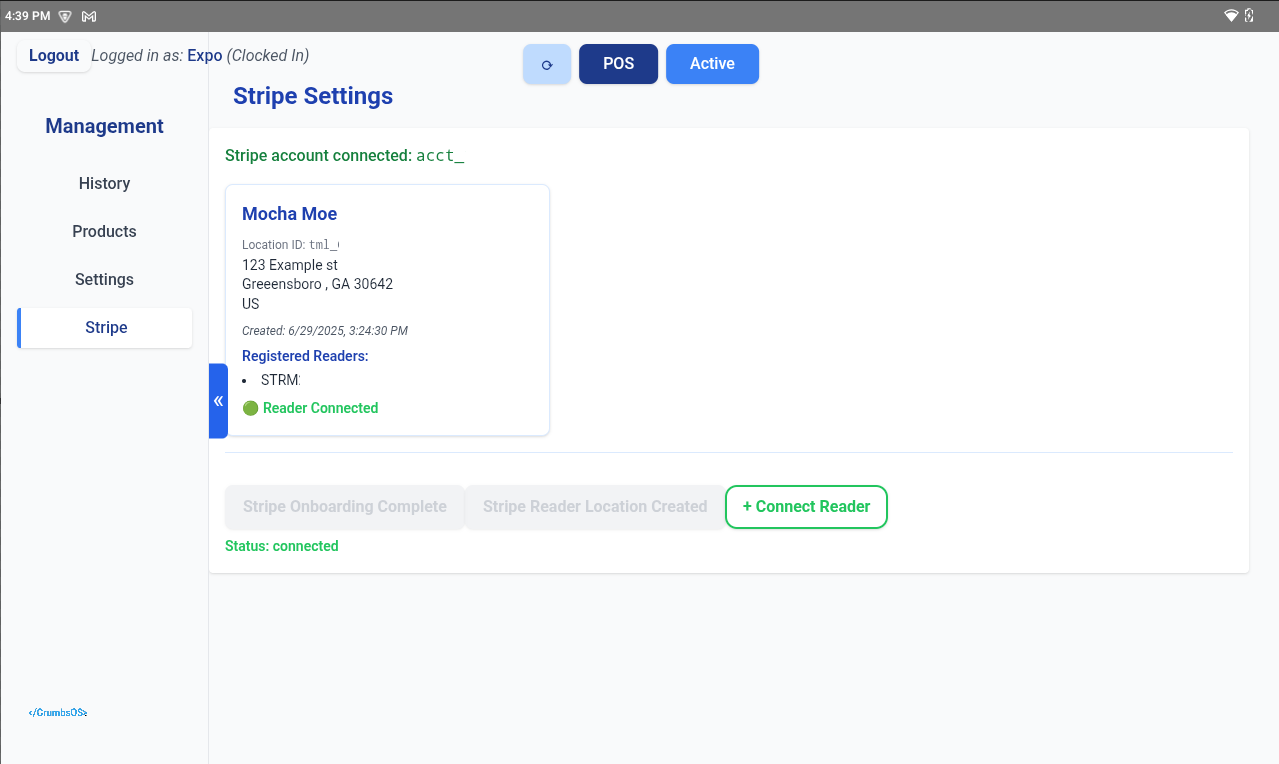Click the green Reader Connected indicator
This screenshot has height=764, width=1279.
[x=310, y=408]
